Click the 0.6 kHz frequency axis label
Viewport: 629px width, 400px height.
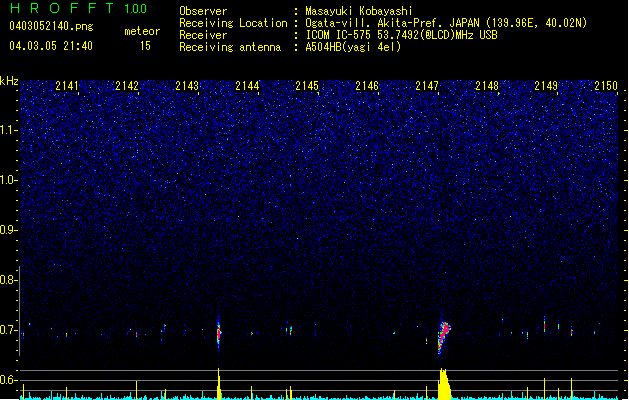tap(8, 380)
